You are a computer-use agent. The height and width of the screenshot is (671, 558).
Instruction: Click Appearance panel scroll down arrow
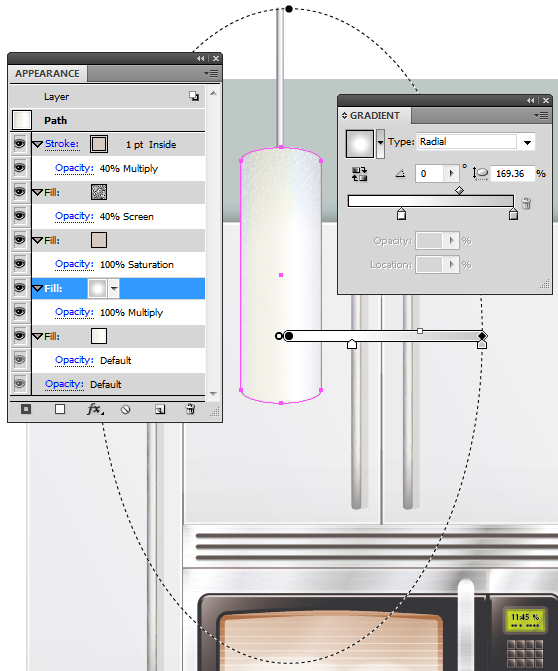(x=213, y=393)
